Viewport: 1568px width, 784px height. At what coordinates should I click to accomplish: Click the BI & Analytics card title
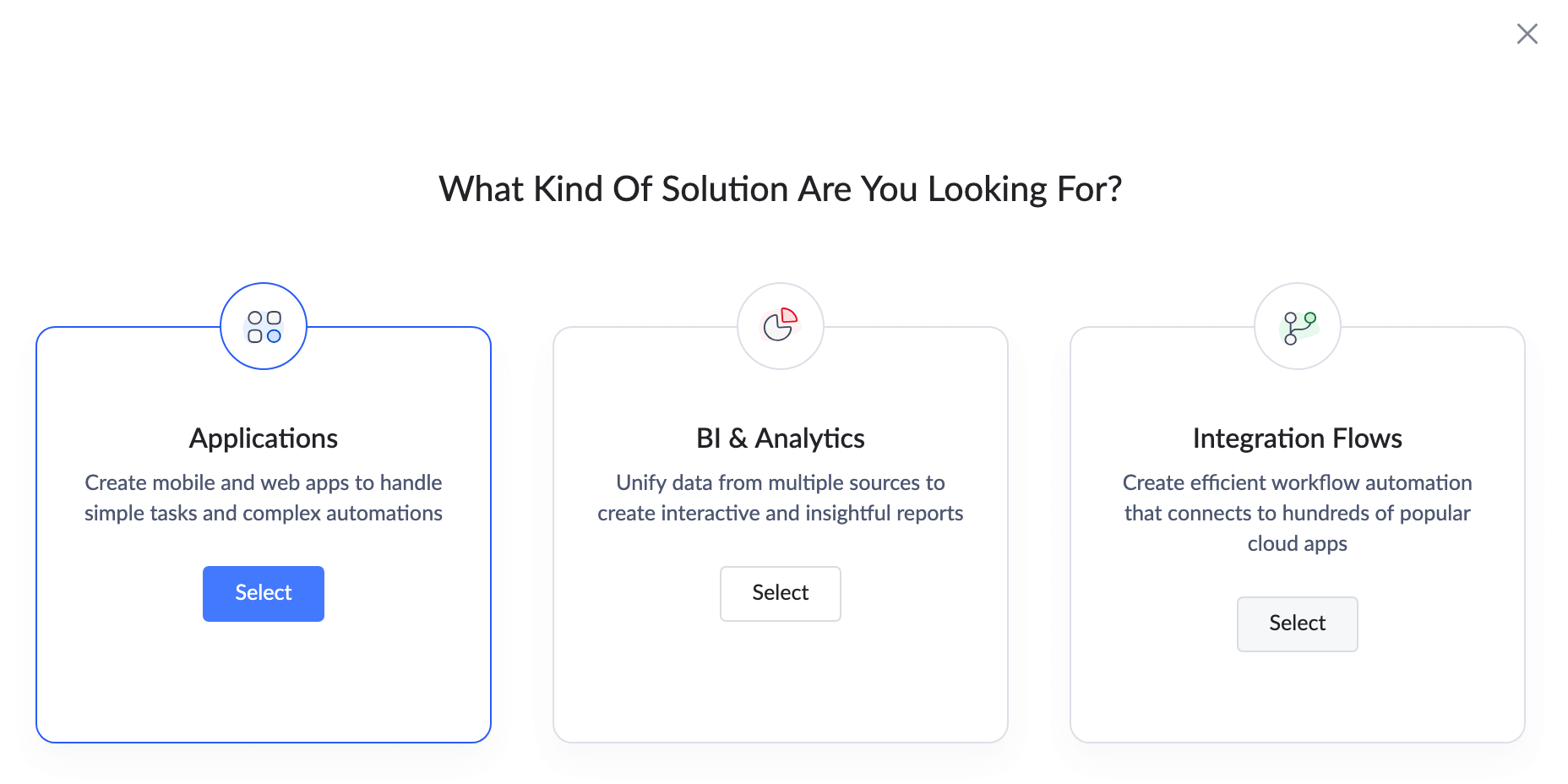pos(781,438)
